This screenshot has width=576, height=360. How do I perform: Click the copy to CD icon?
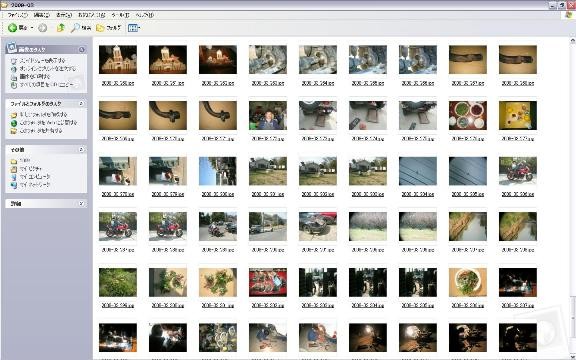[14, 85]
